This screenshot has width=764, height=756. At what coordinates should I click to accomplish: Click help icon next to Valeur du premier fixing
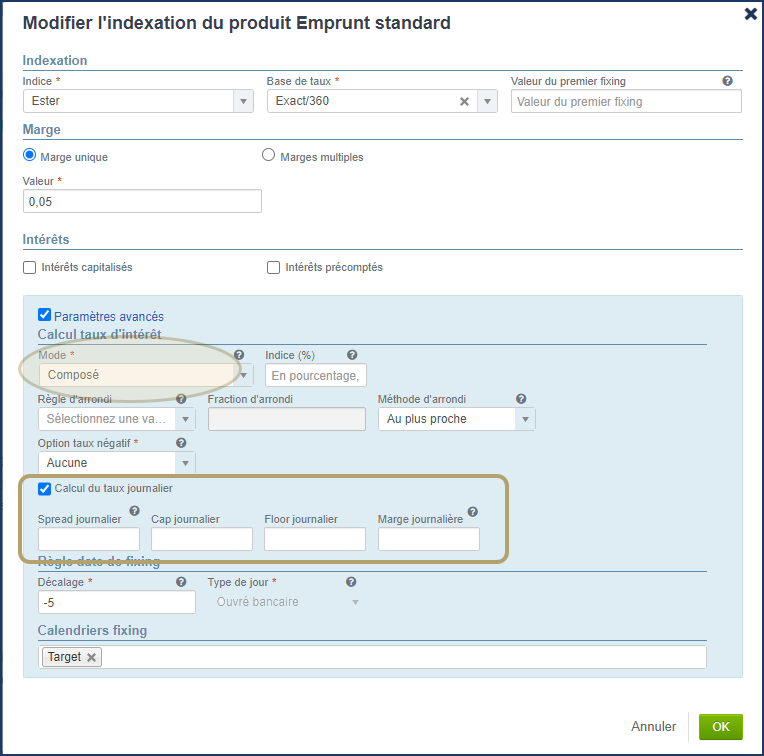727,81
